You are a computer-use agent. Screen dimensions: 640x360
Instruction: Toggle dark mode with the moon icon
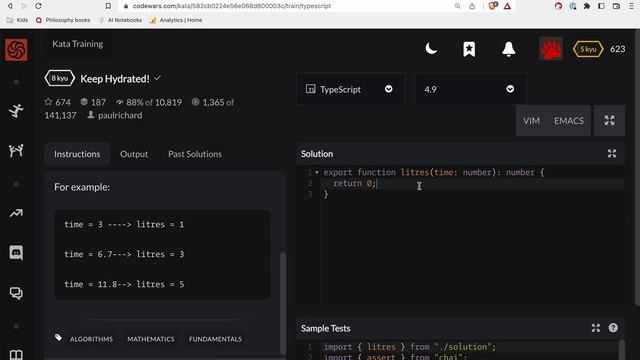[431, 49]
